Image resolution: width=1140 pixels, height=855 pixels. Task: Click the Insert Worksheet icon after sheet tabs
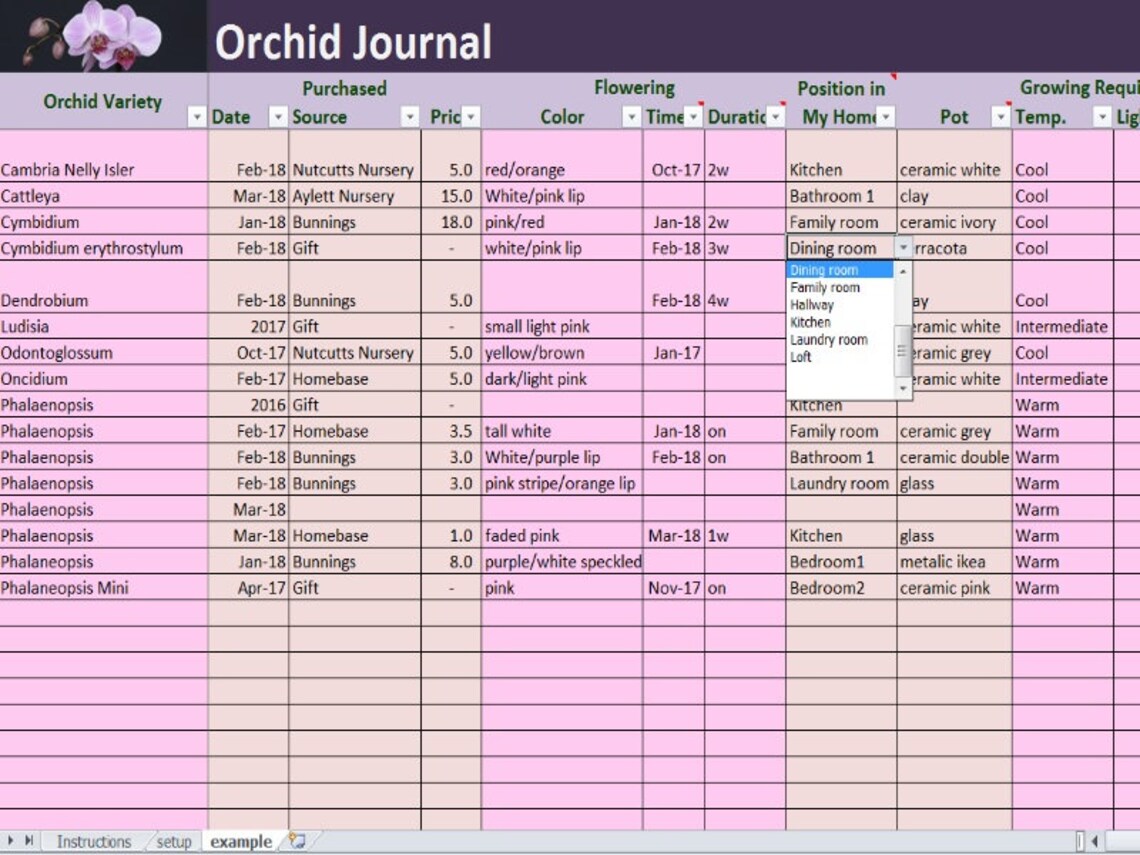pyautogui.click(x=295, y=842)
